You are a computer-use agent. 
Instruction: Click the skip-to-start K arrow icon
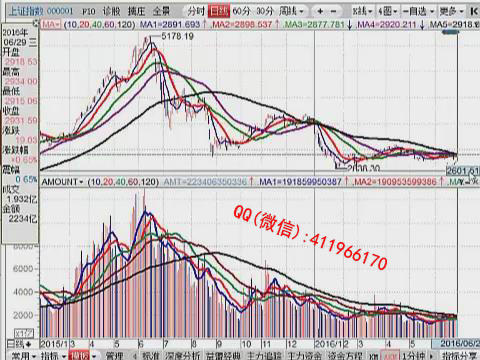(x=474, y=11)
